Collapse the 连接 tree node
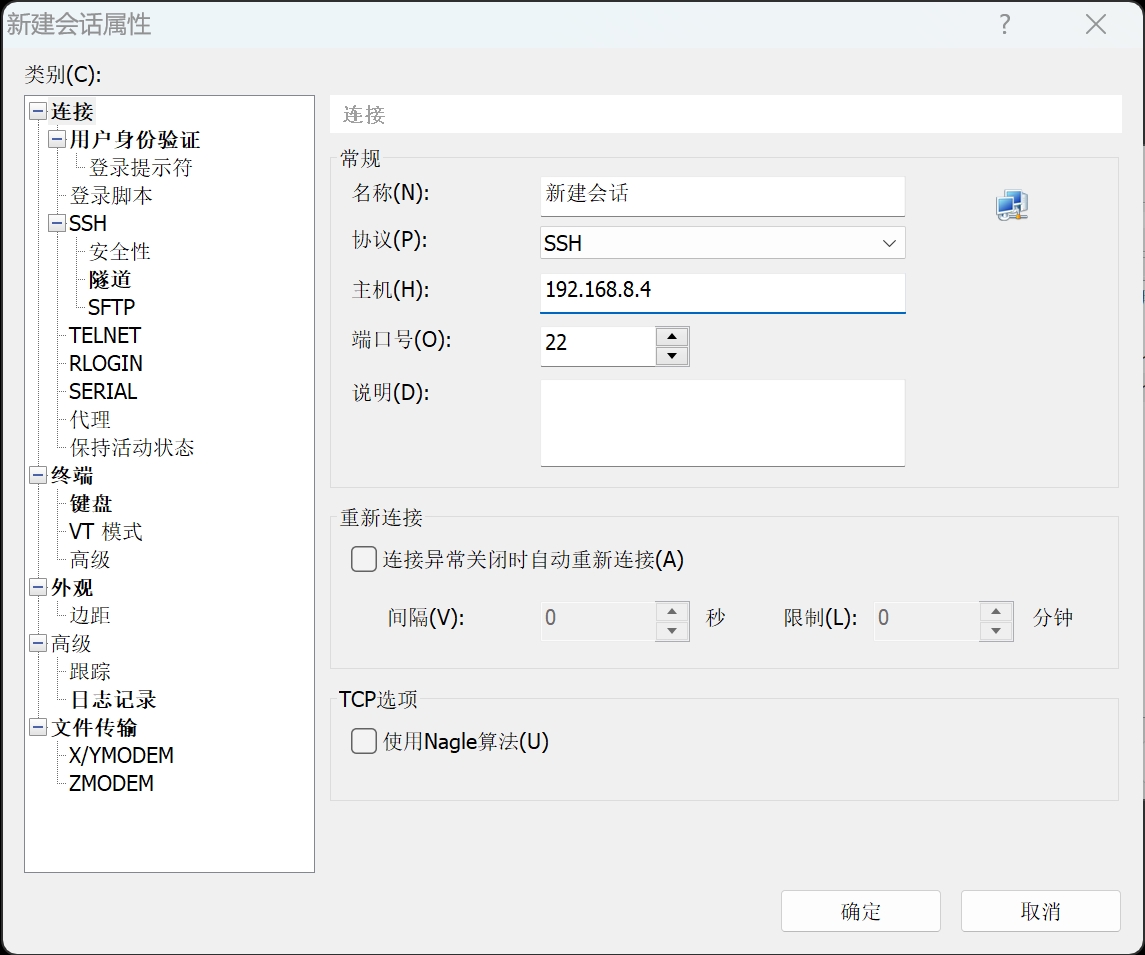This screenshot has height=955, width=1145. click(x=38, y=112)
